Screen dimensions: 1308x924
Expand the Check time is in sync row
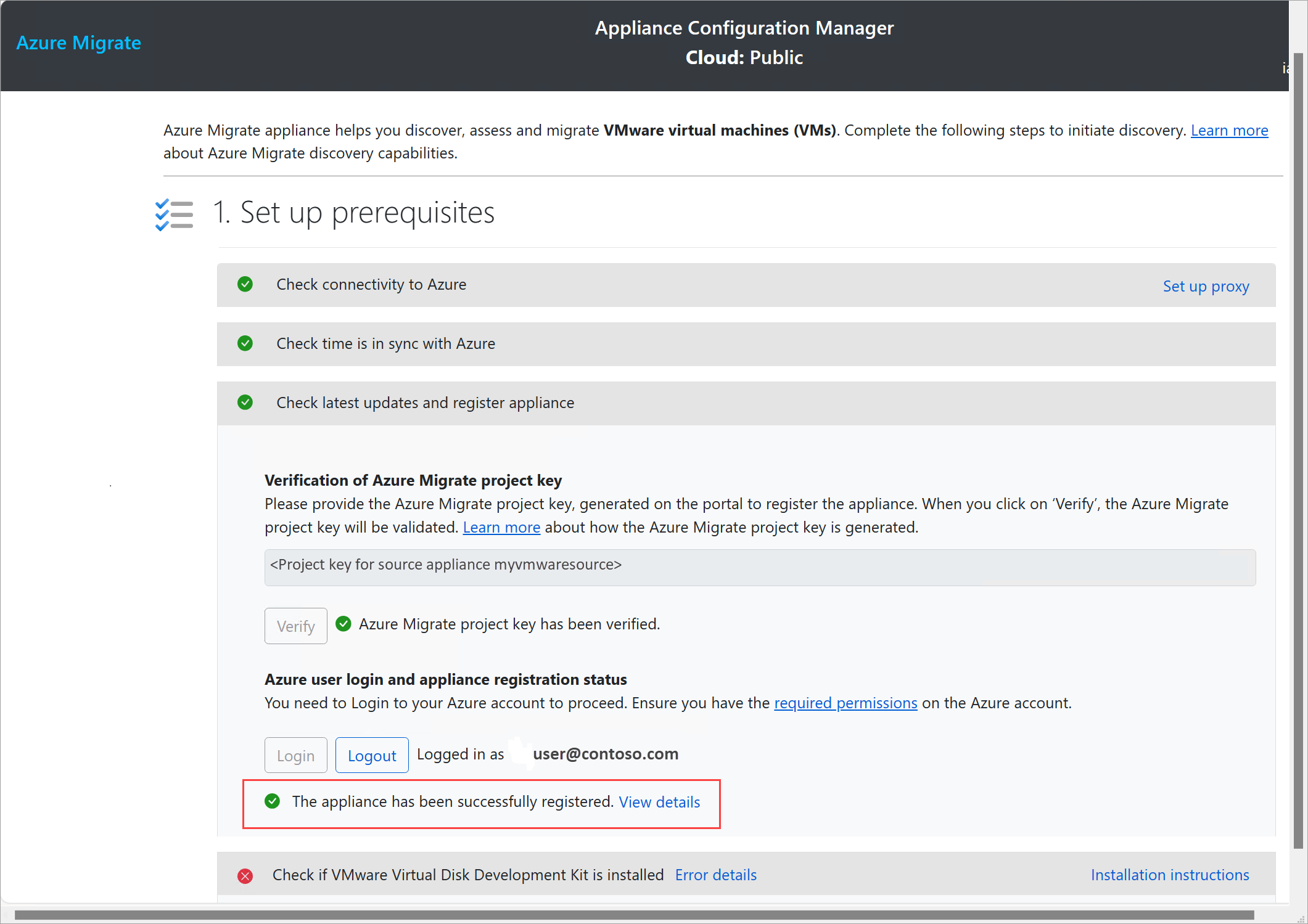coord(385,344)
